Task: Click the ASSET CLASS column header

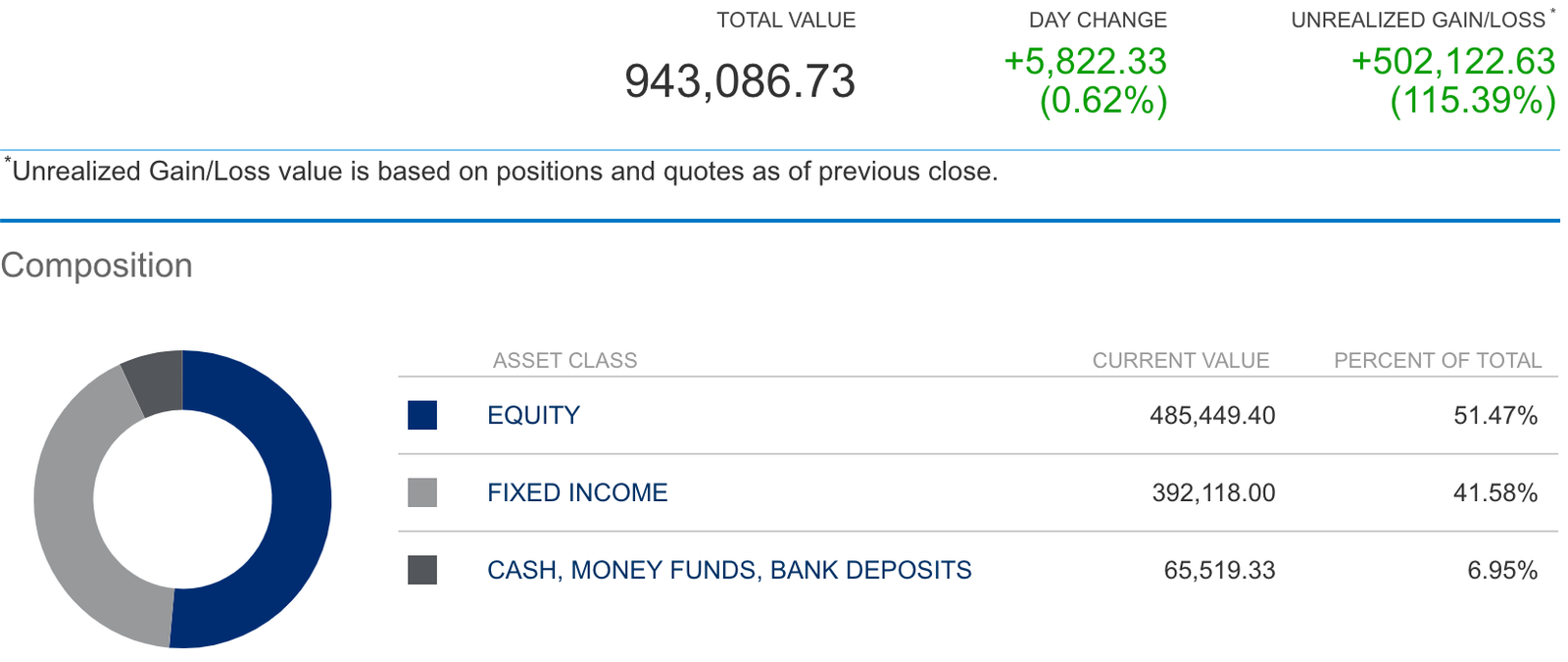Action: point(564,360)
